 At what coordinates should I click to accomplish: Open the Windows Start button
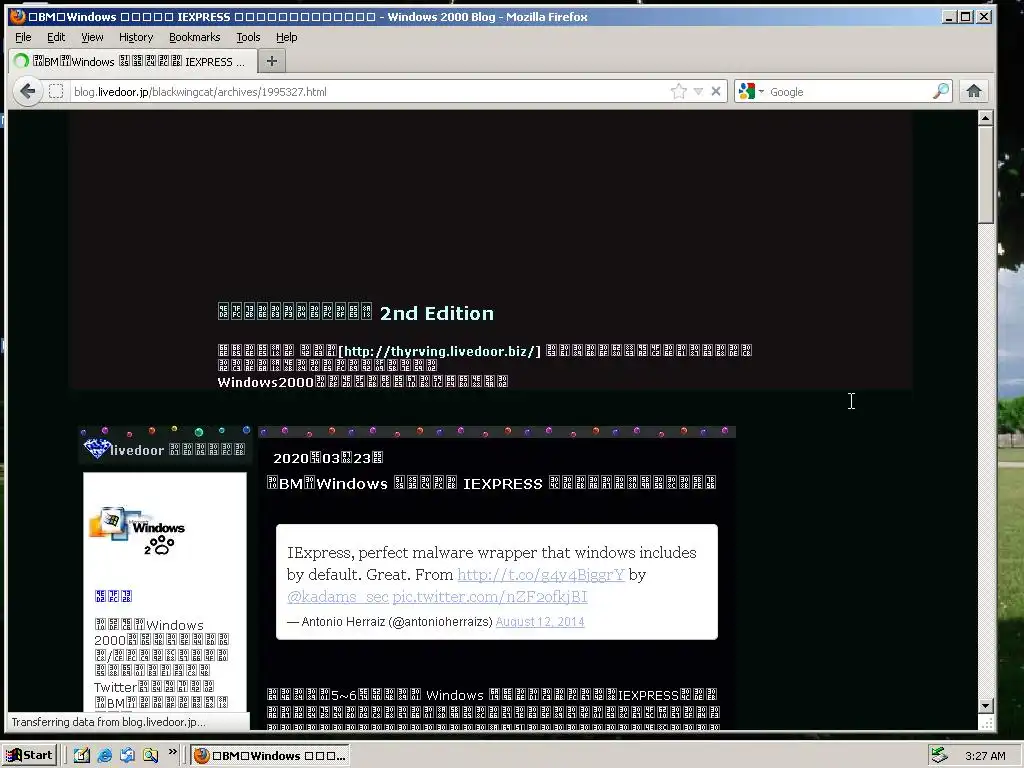[29, 756]
